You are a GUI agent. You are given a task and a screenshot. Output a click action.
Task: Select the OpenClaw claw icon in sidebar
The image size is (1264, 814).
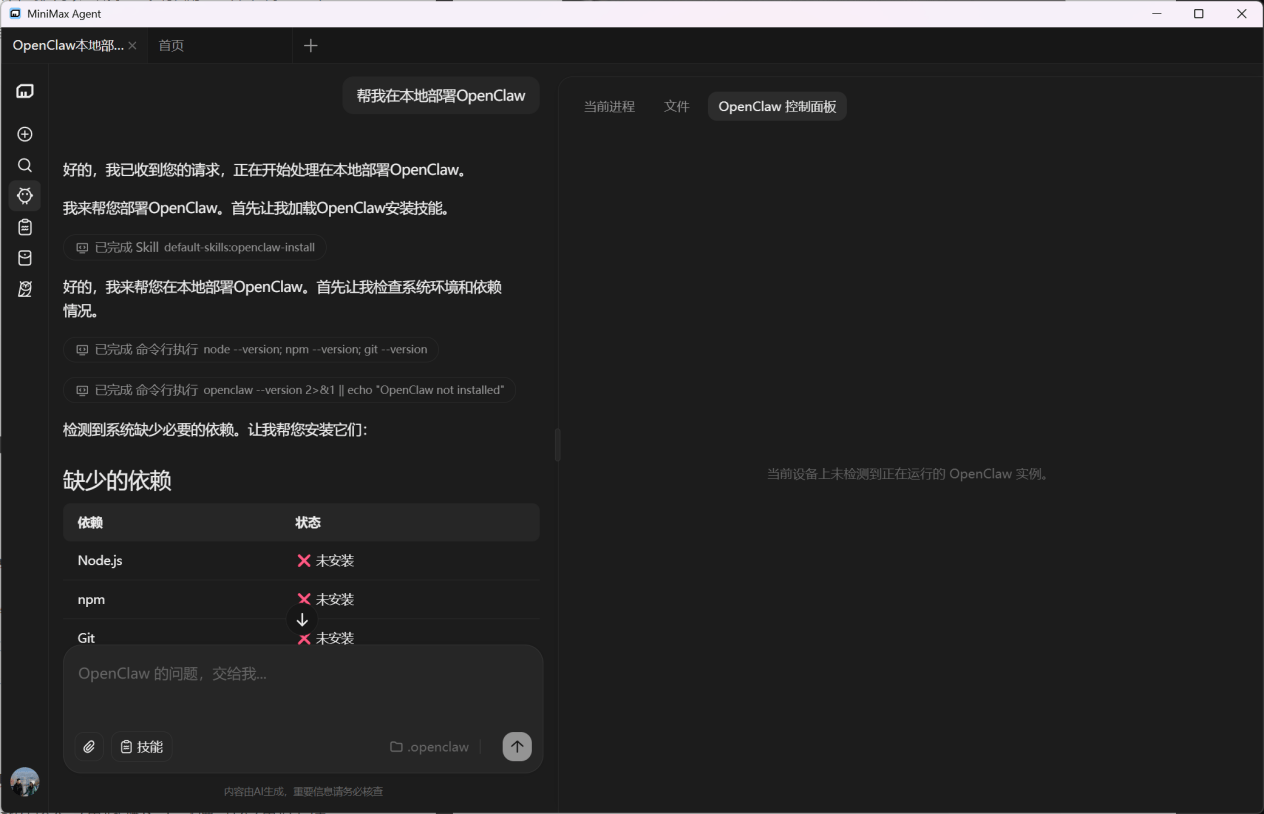tap(25, 196)
